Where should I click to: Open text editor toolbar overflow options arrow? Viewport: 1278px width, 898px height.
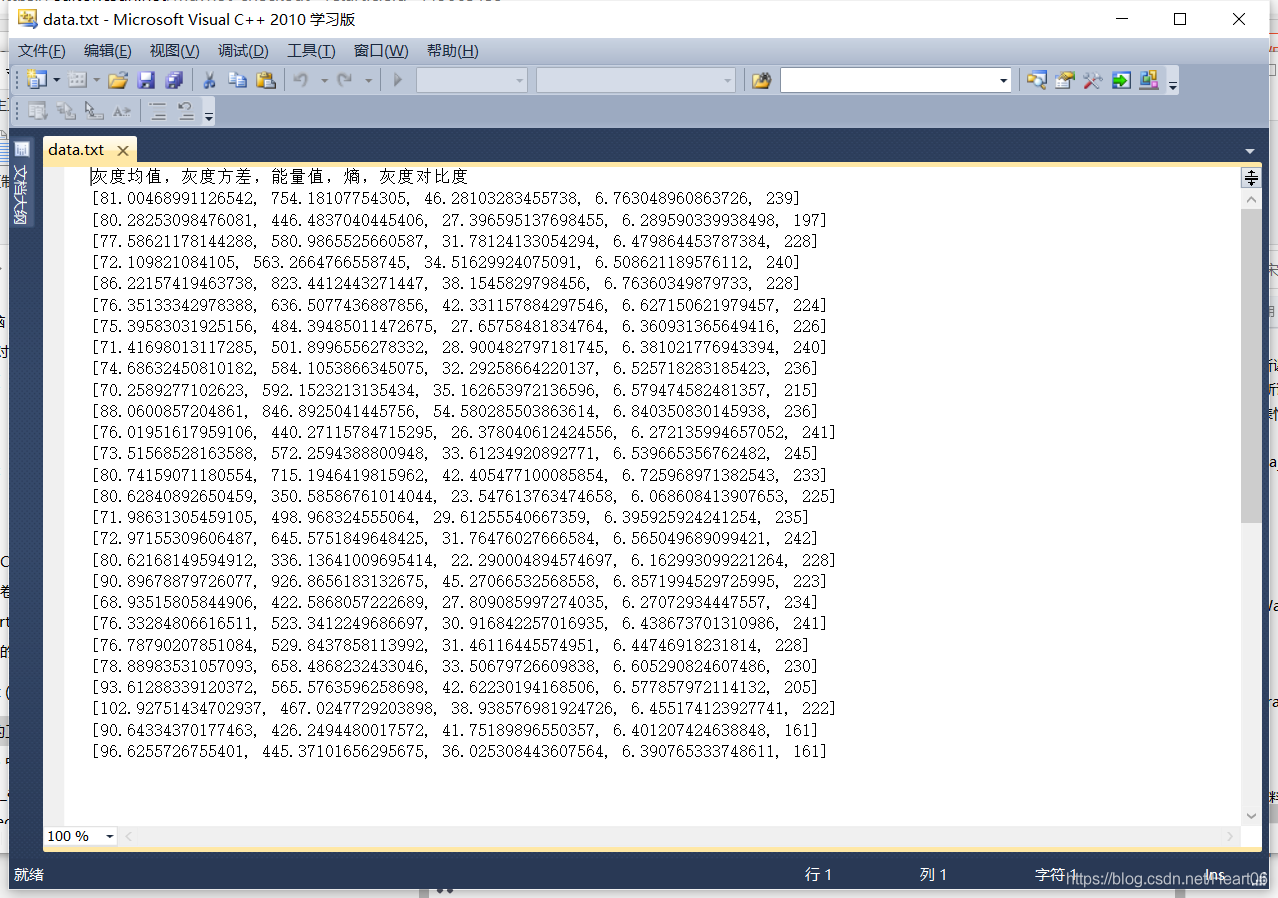[209, 115]
